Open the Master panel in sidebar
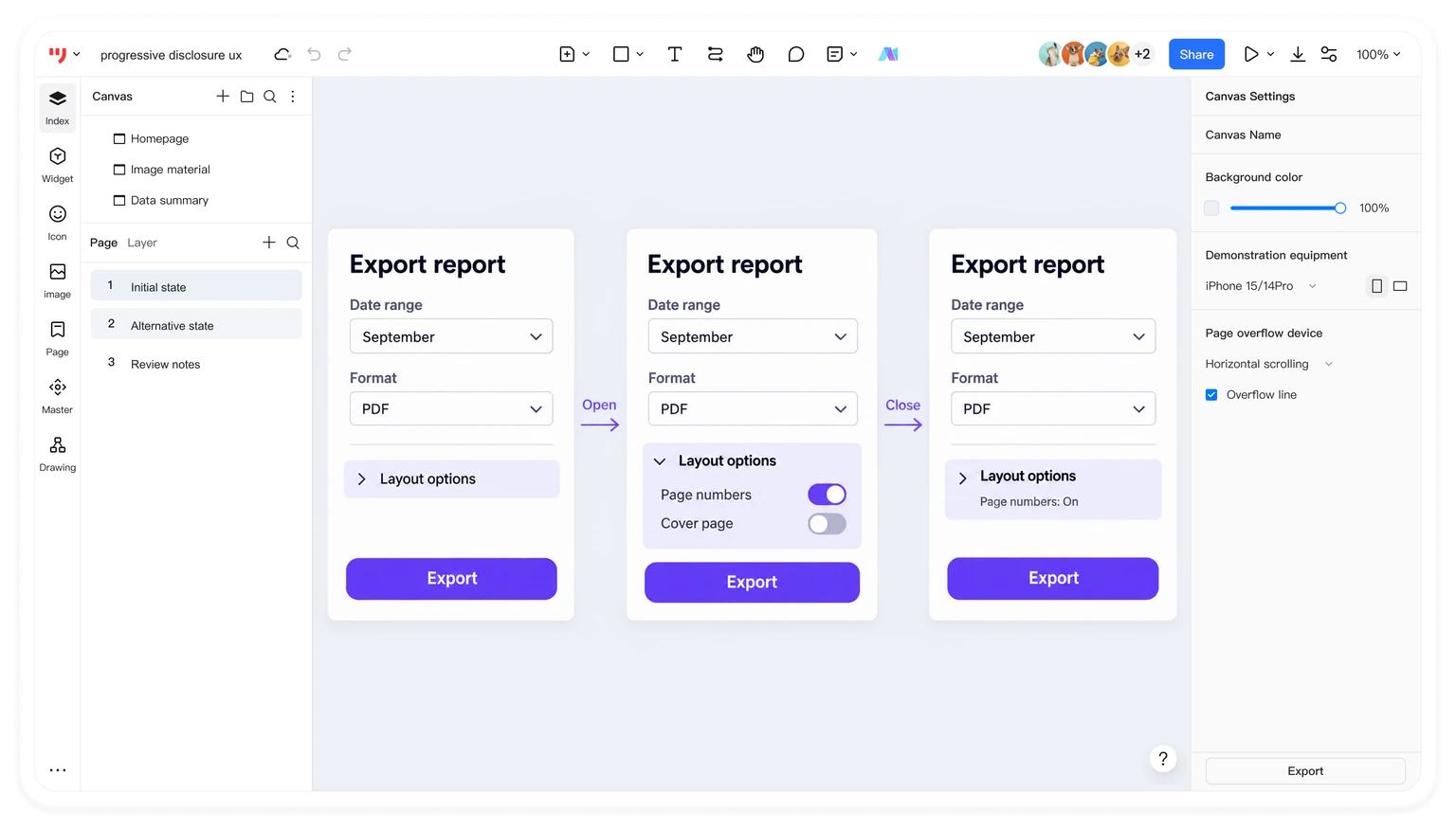Viewport: 1456px width, 830px height. point(58,396)
